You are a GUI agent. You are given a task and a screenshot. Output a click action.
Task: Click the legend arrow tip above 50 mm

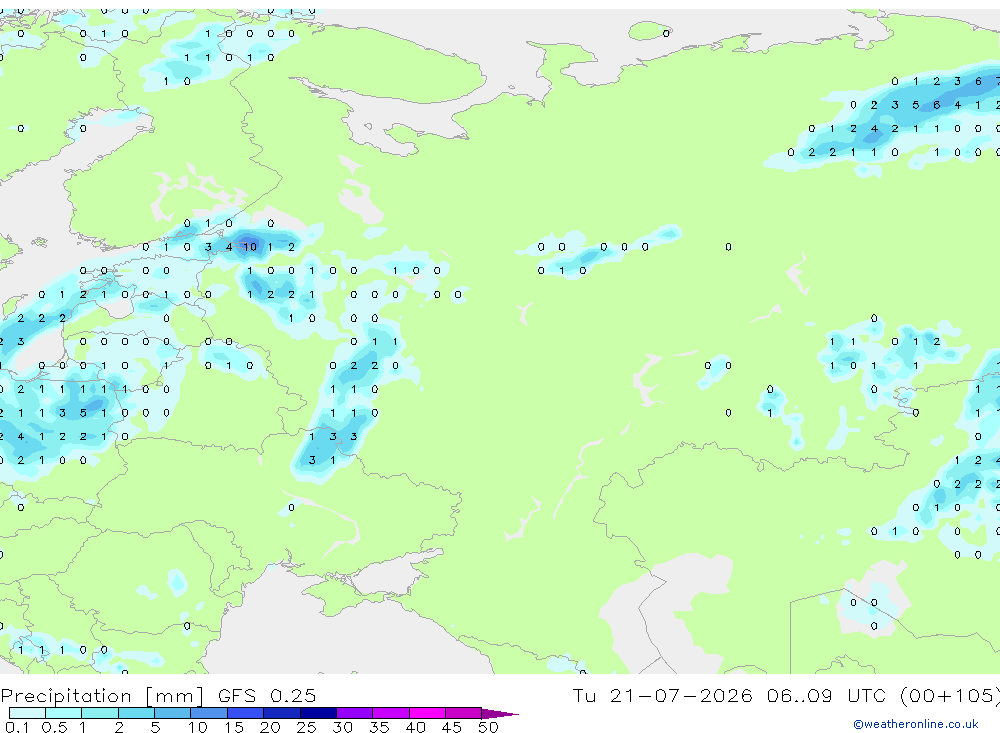[x=501, y=714]
